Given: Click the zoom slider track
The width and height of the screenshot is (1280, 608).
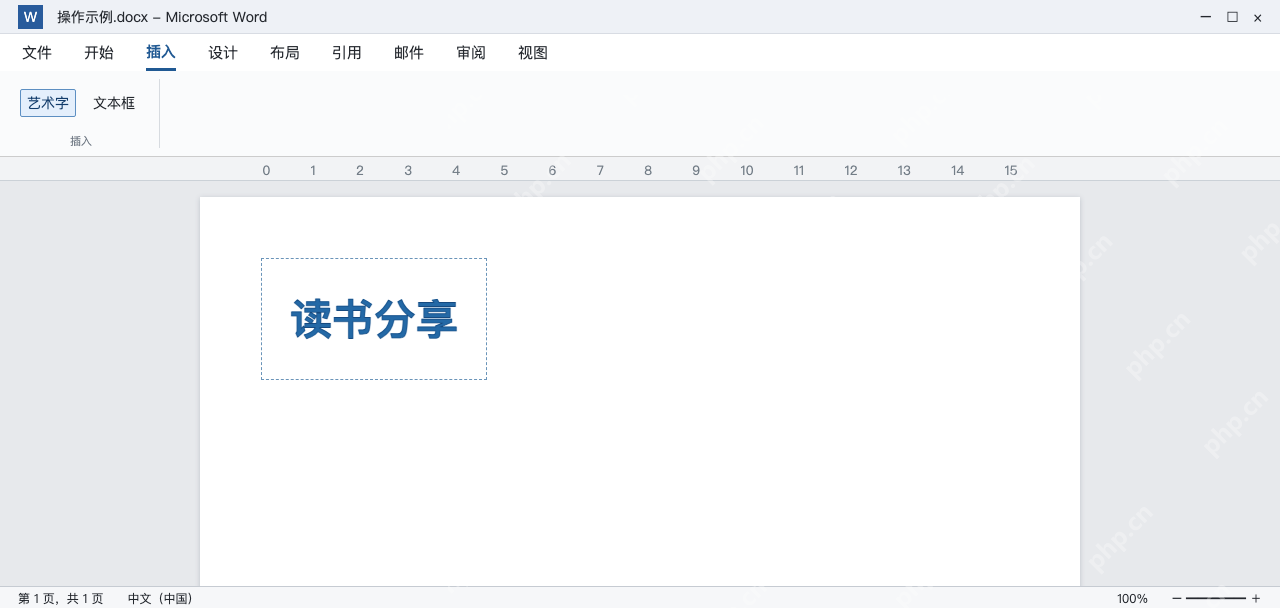Looking at the screenshot, I should tap(1216, 598).
